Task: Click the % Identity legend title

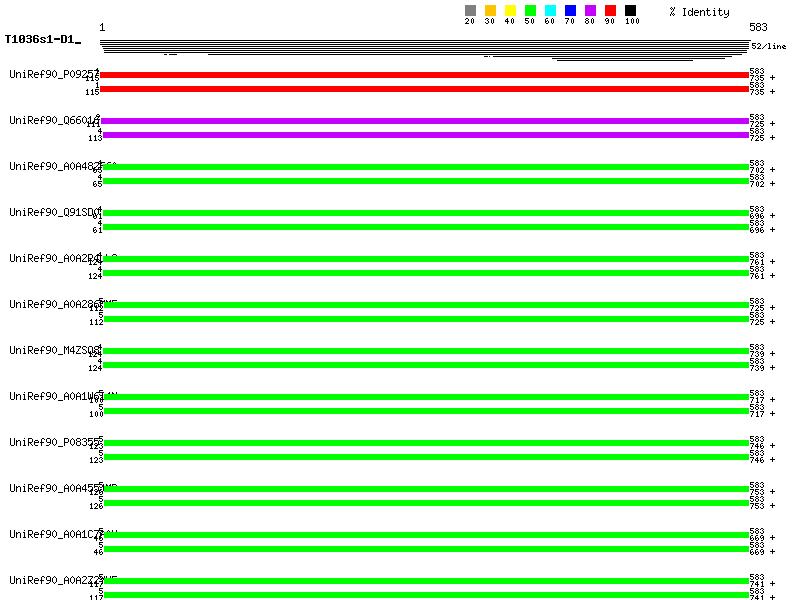Action: coord(699,12)
